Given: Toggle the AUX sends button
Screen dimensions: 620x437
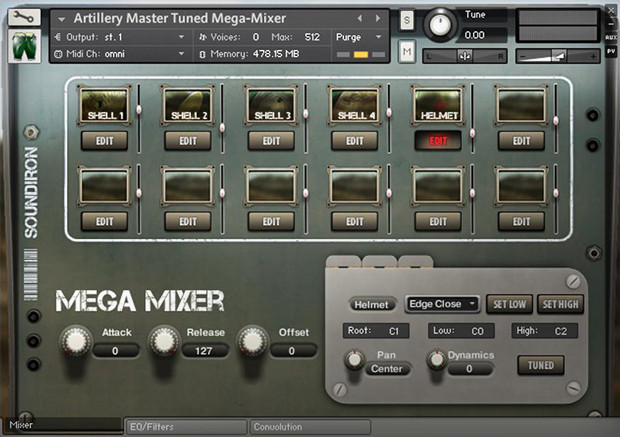Looking at the screenshot, I should point(611,38).
